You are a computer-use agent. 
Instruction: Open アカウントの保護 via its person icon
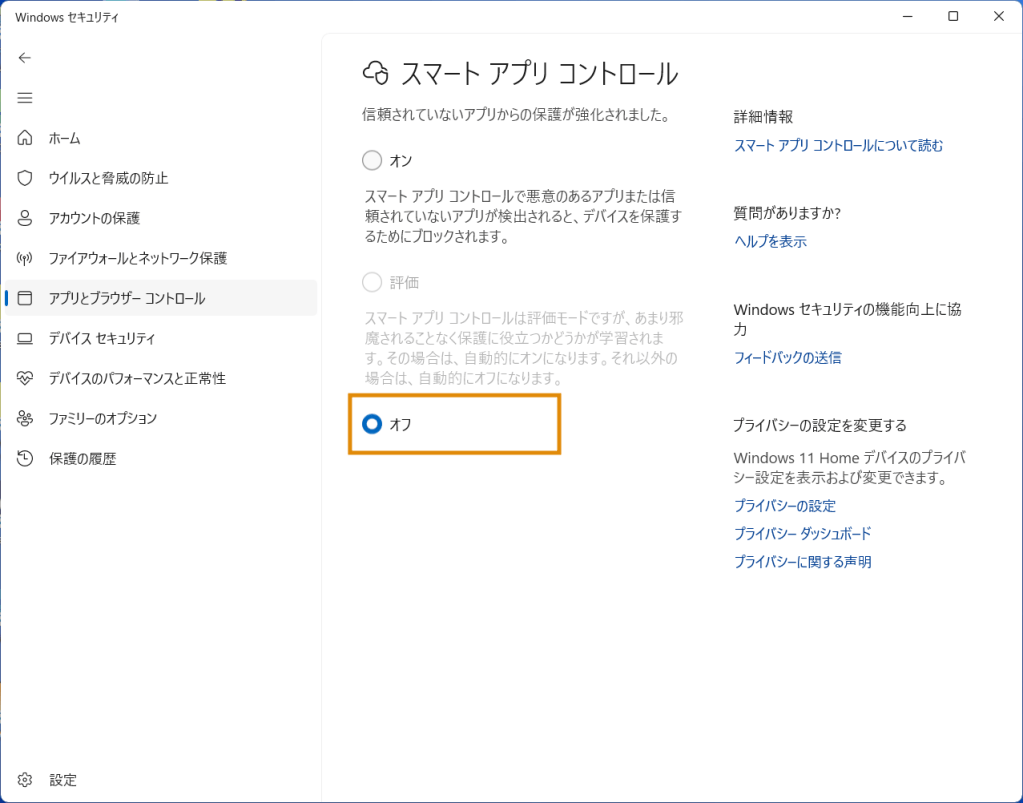pos(24,218)
